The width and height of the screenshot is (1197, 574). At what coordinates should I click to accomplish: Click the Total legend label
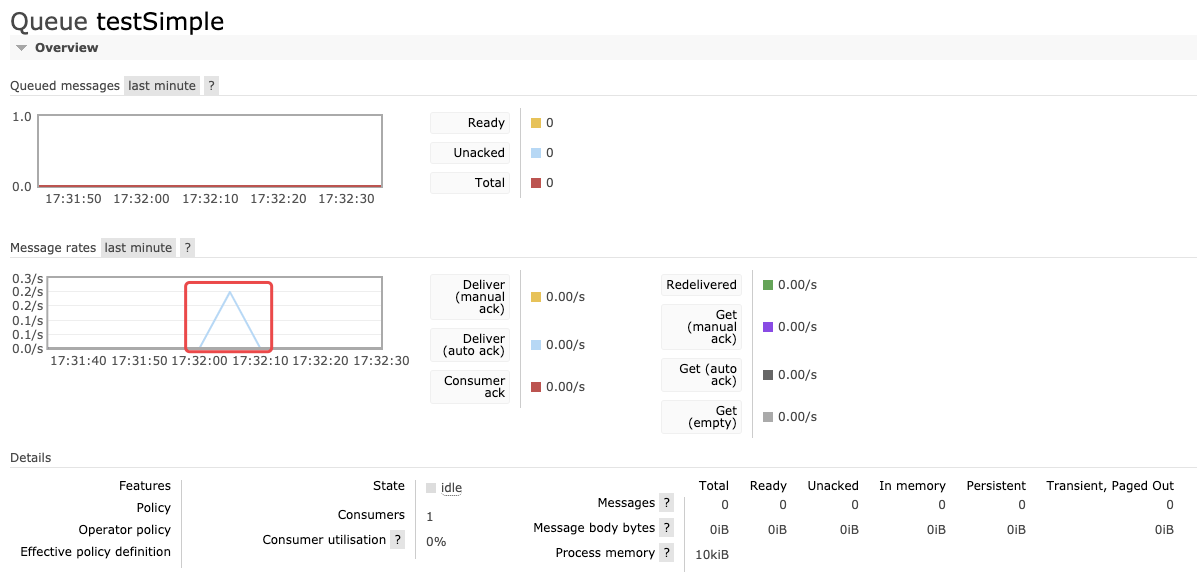click(x=470, y=182)
